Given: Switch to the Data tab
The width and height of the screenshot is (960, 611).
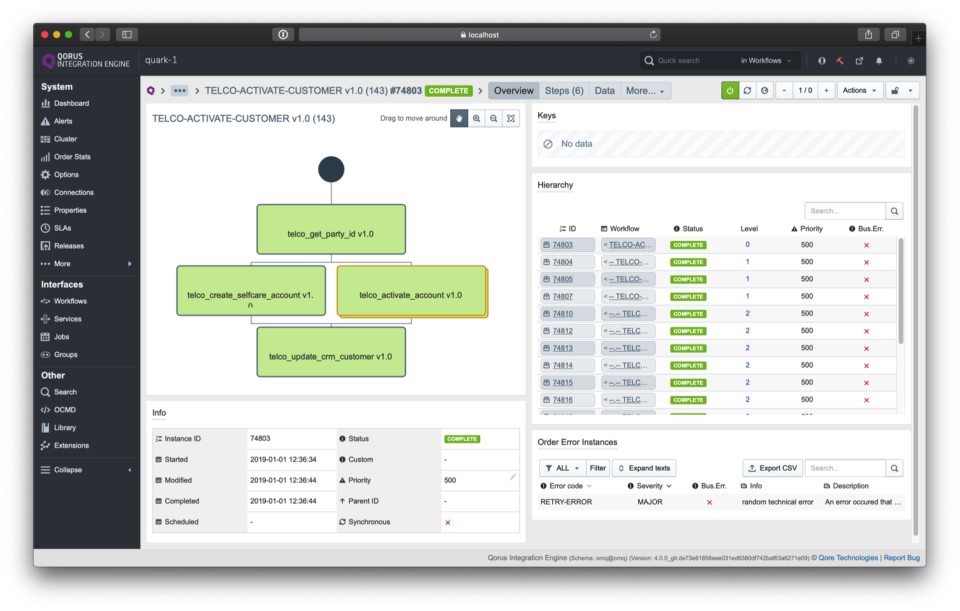Looking at the screenshot, I should tap(604, 90).
